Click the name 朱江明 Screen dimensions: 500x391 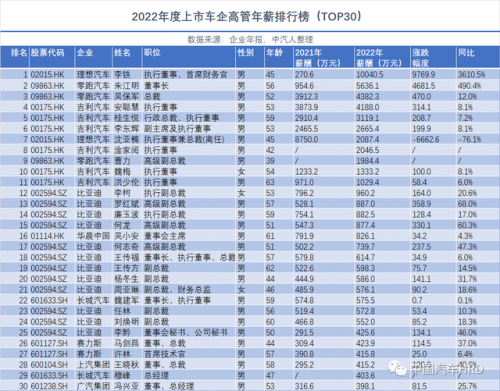pos(126,86)
